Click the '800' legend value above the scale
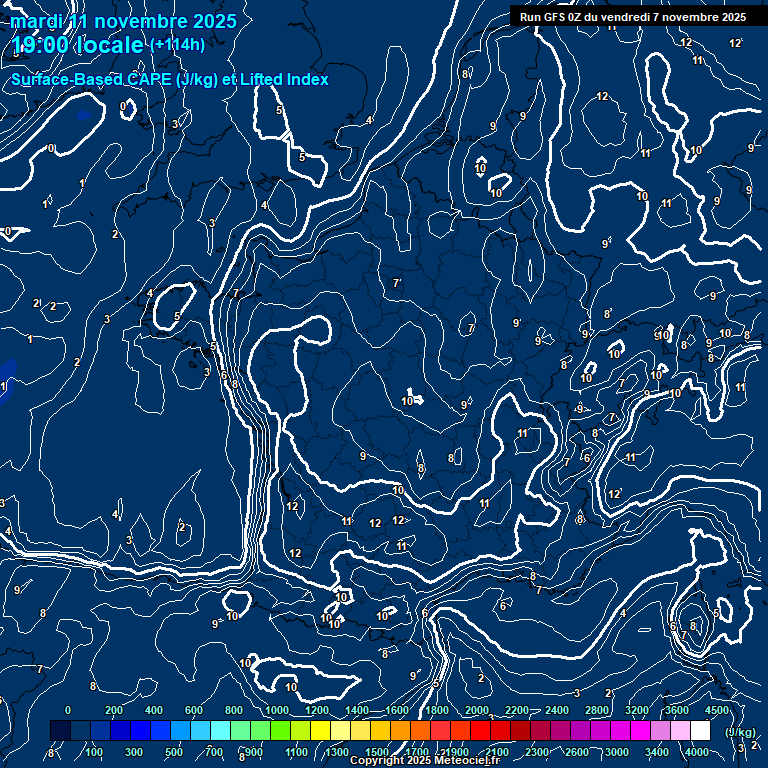Screen dimensions: 768x768 (x=234, y=710)
